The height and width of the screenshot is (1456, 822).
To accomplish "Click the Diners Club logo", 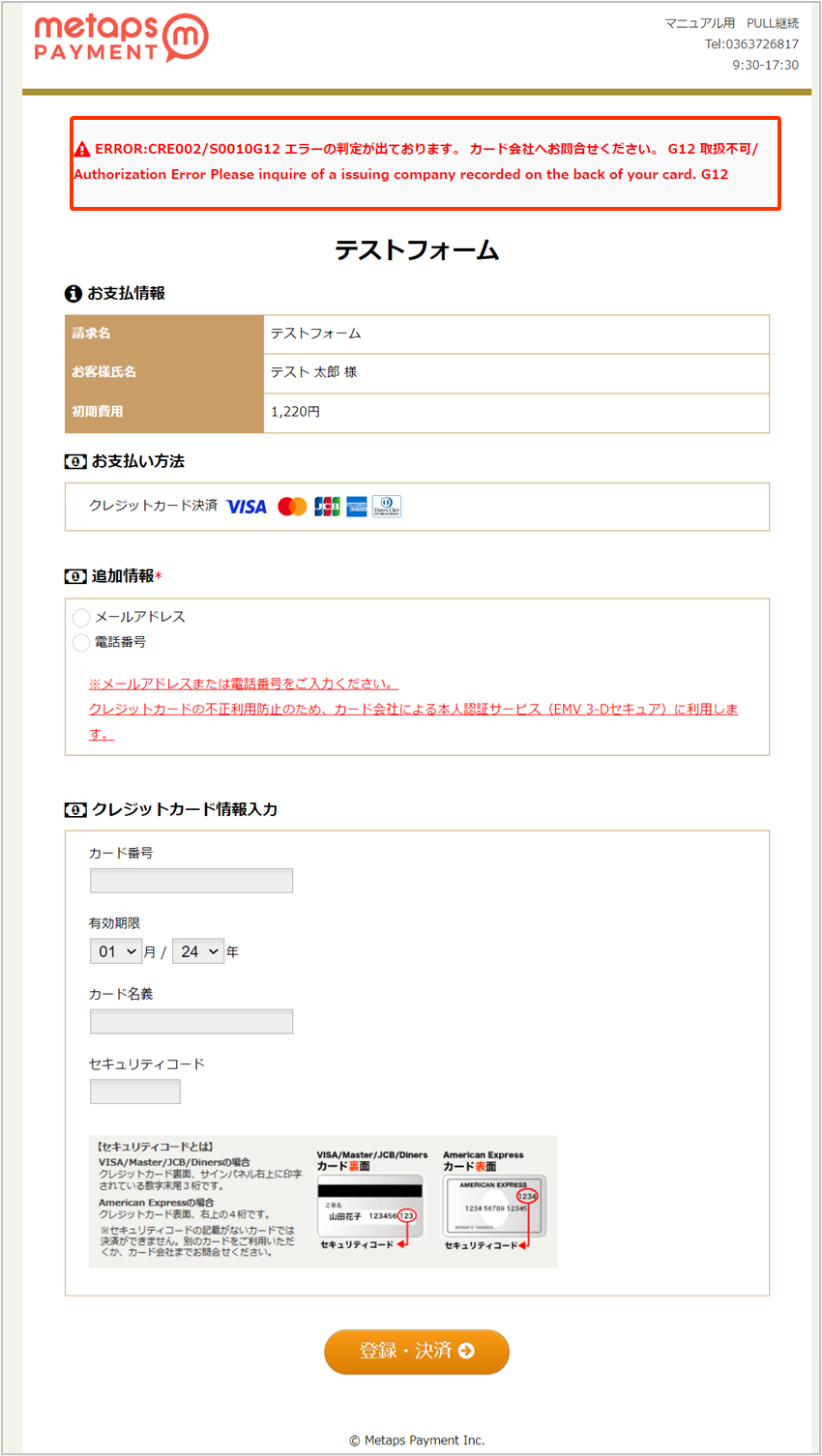I will click(x=387, y=507).
